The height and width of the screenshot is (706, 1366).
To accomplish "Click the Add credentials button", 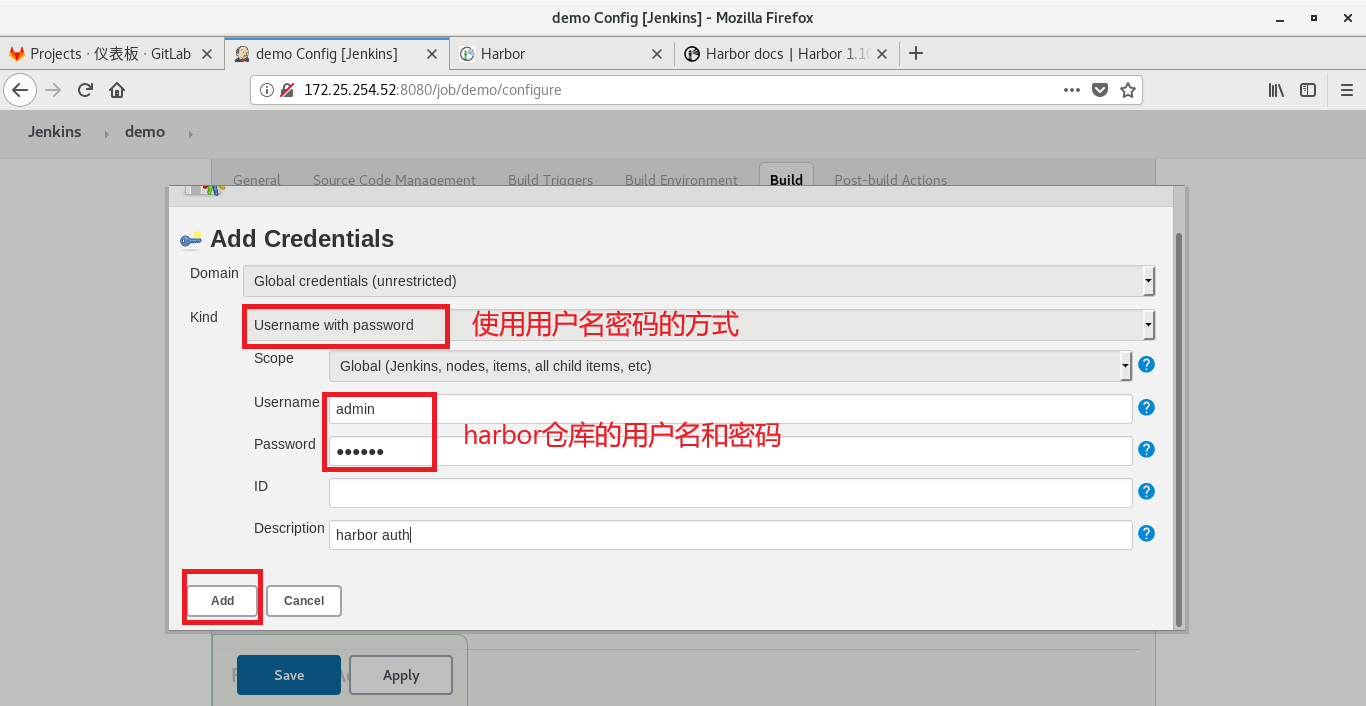I will [222, 601].
